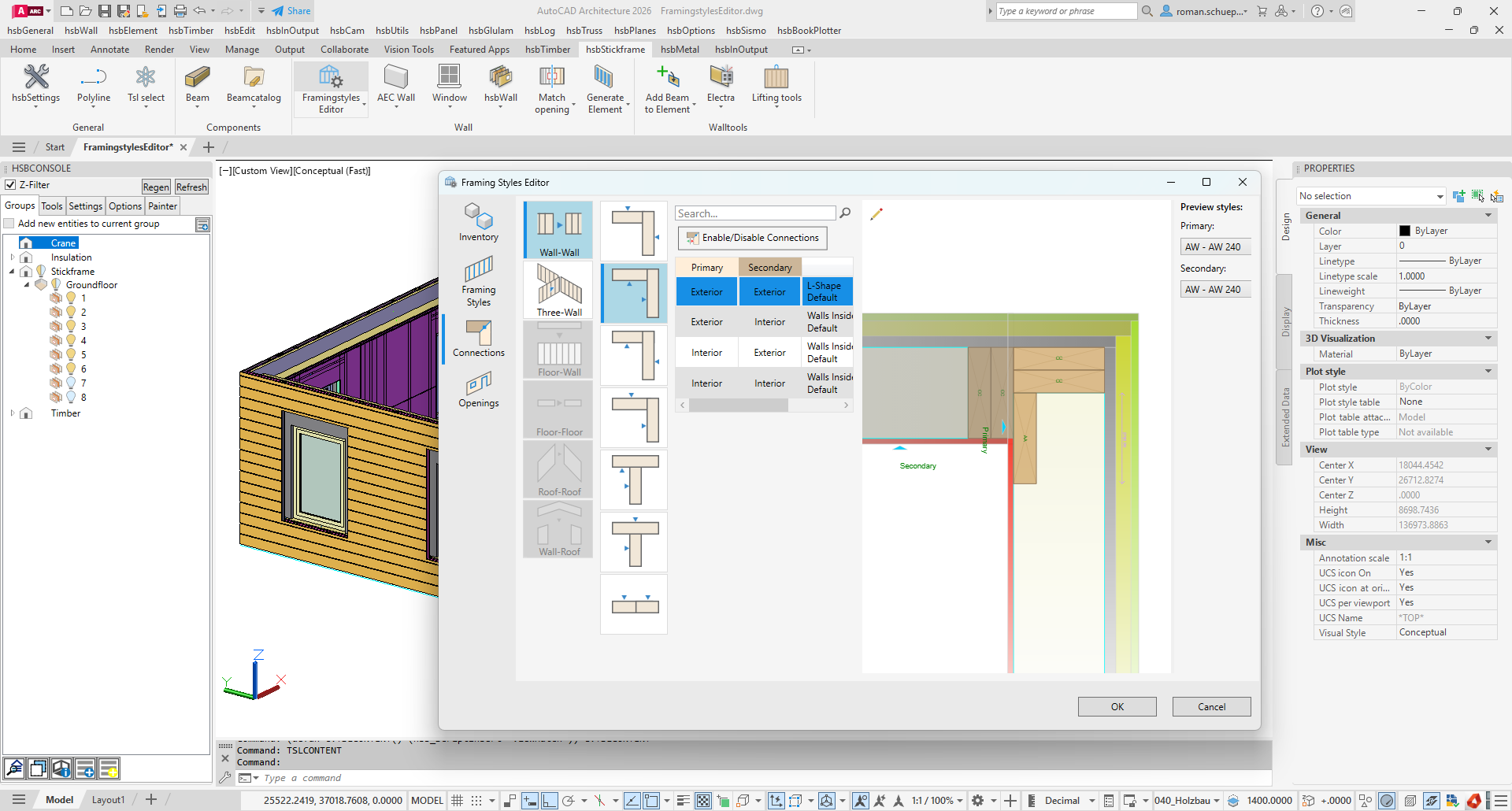Collapse the Plot style section
Screen dimensions: 1512x811
[1488, 371]
